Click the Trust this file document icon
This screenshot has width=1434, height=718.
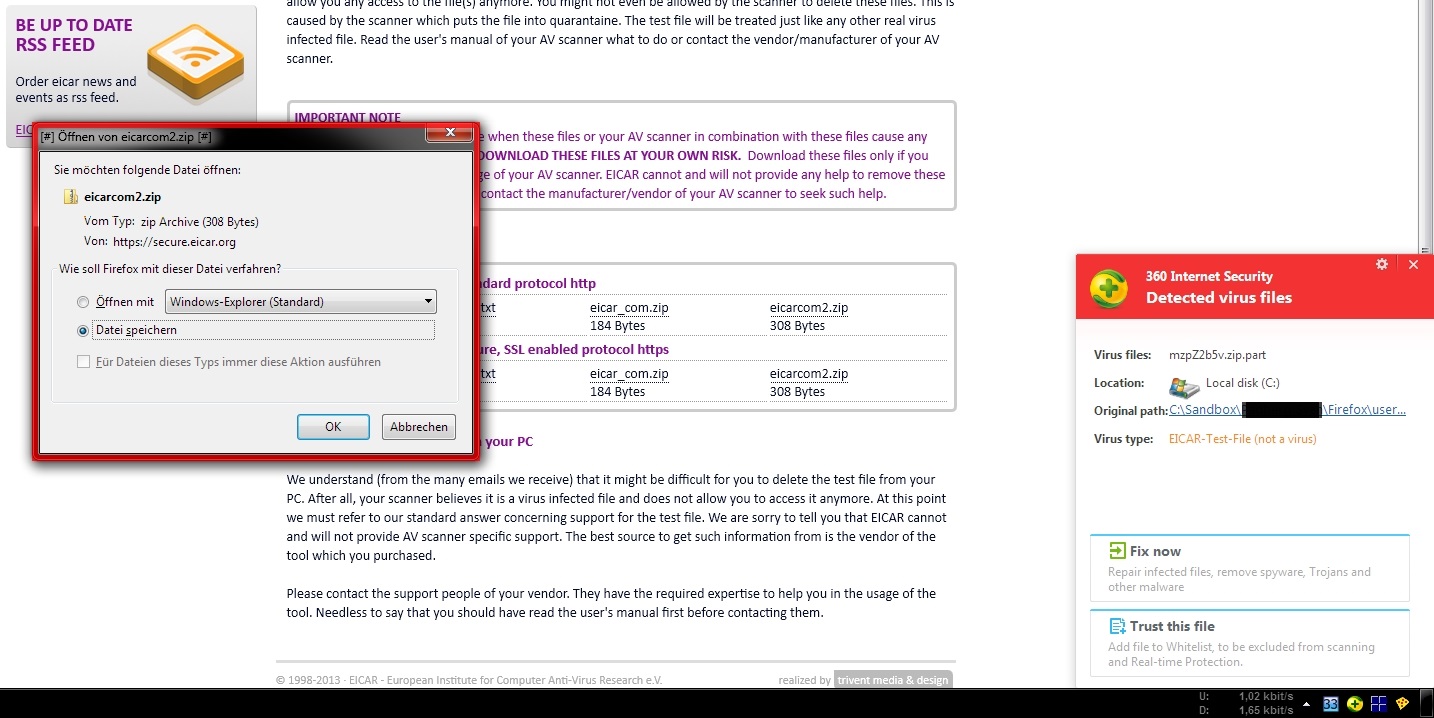click(1117, 626)
